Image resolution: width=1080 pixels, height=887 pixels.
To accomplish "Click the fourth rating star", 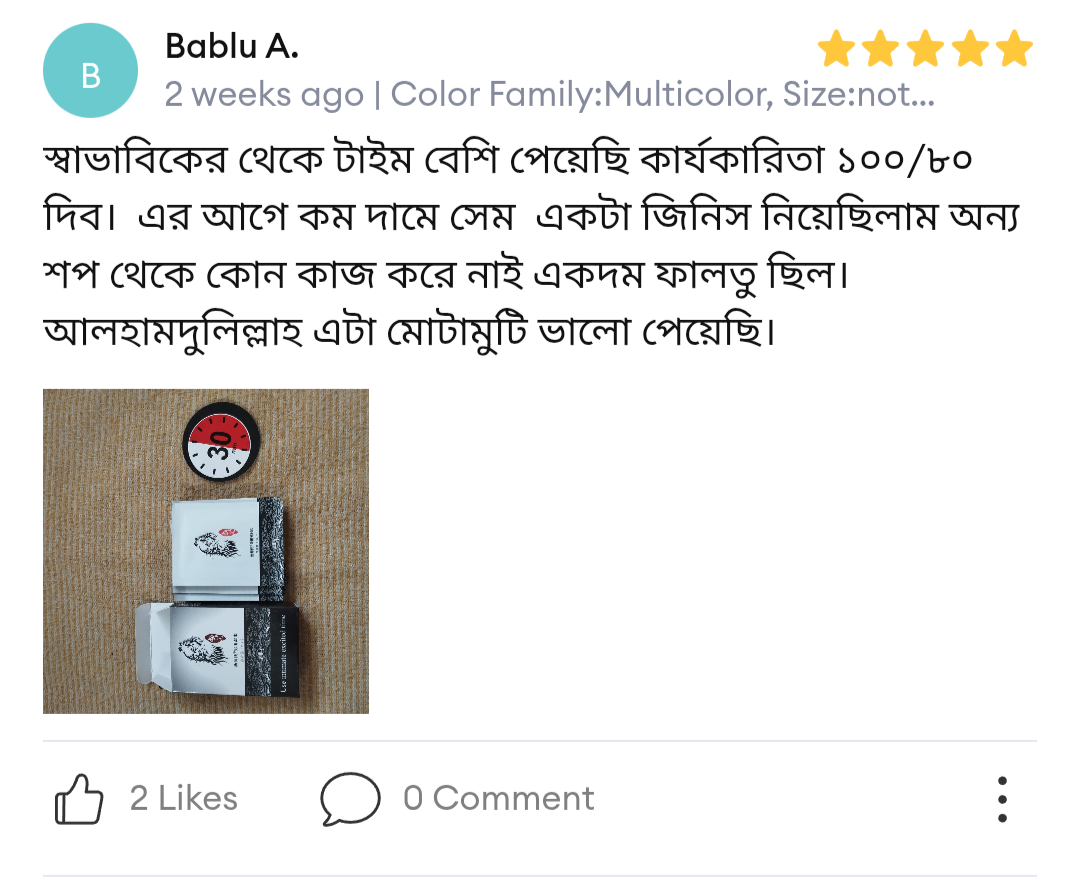I will (970, 48).
